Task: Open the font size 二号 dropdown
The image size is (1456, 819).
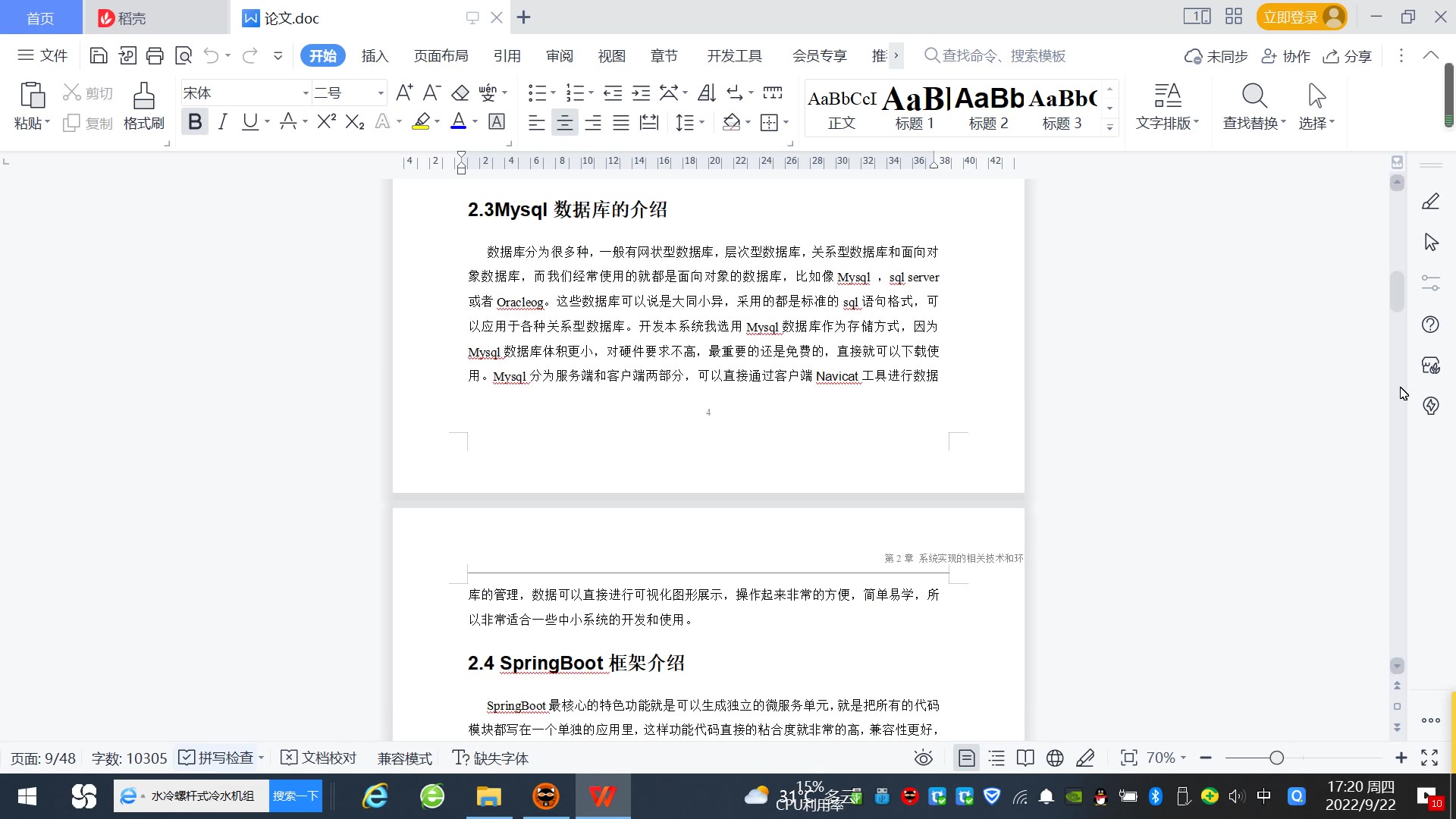Action: (381, 93)
